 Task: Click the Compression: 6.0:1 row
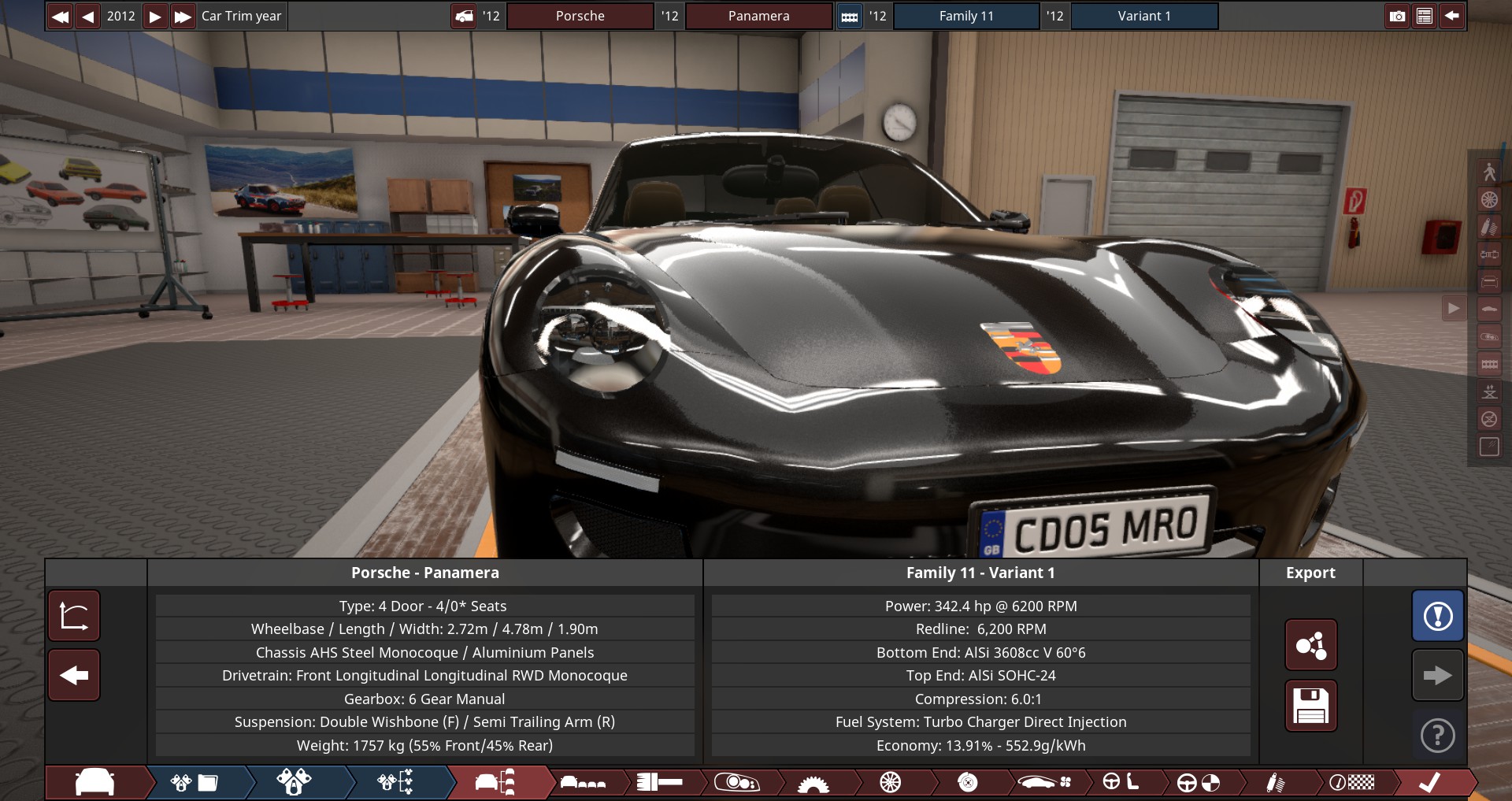pyautogui.click(x=980, y=699)
